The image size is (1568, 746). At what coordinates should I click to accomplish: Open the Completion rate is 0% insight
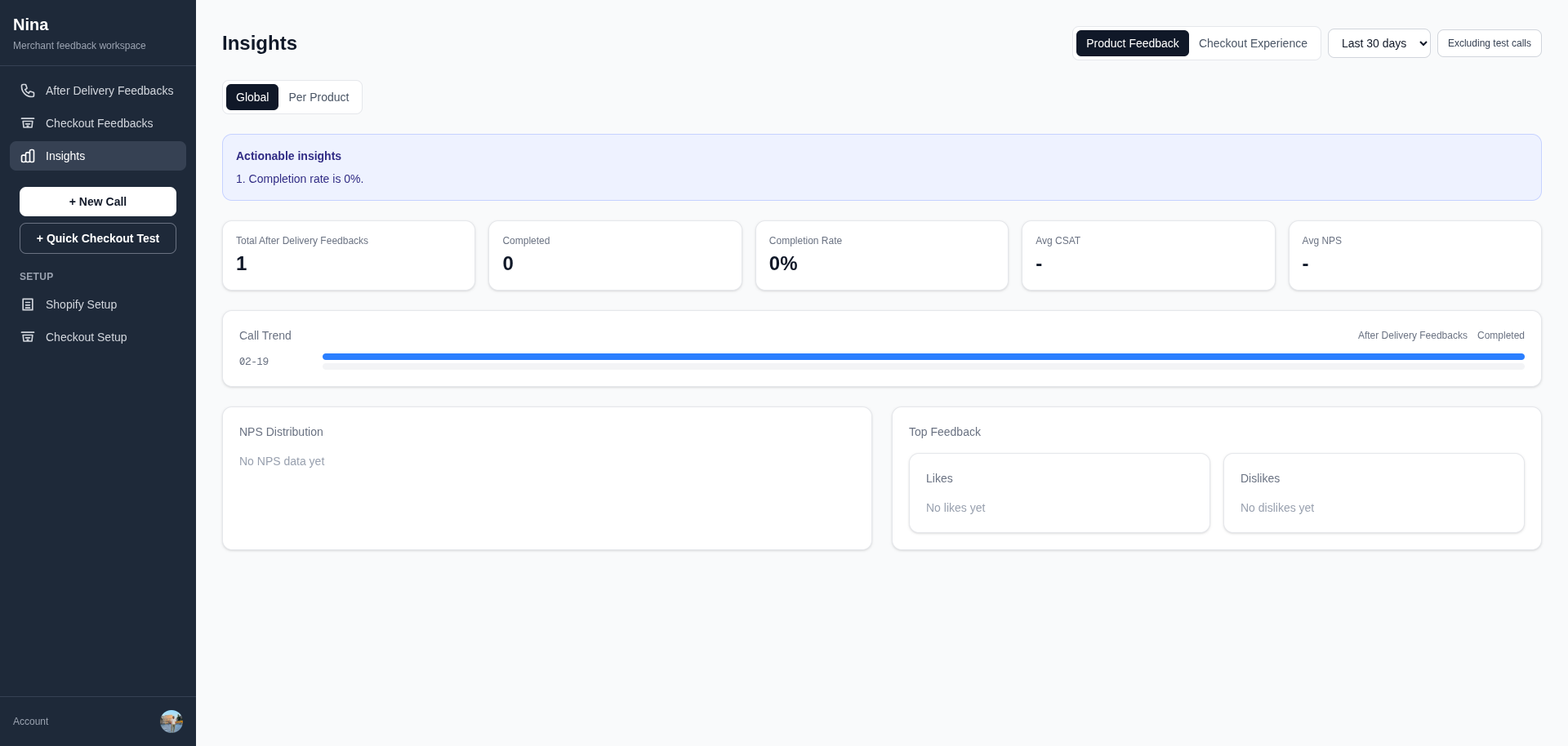point(299,179)
